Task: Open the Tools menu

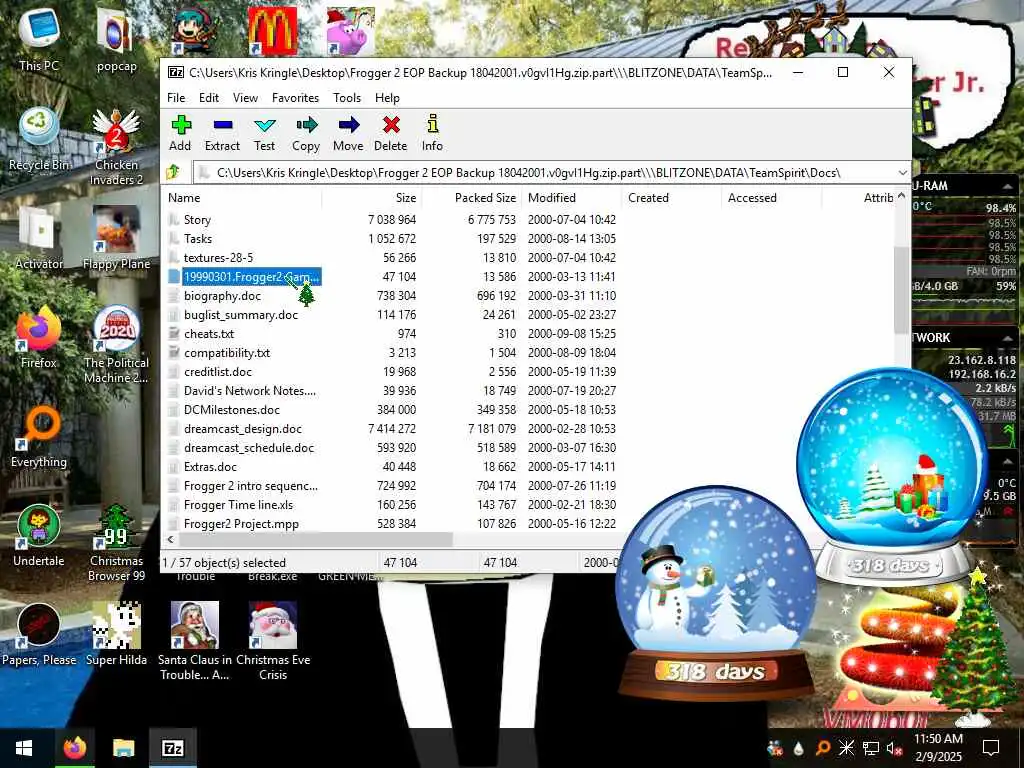Action: (x=347, y=98)
